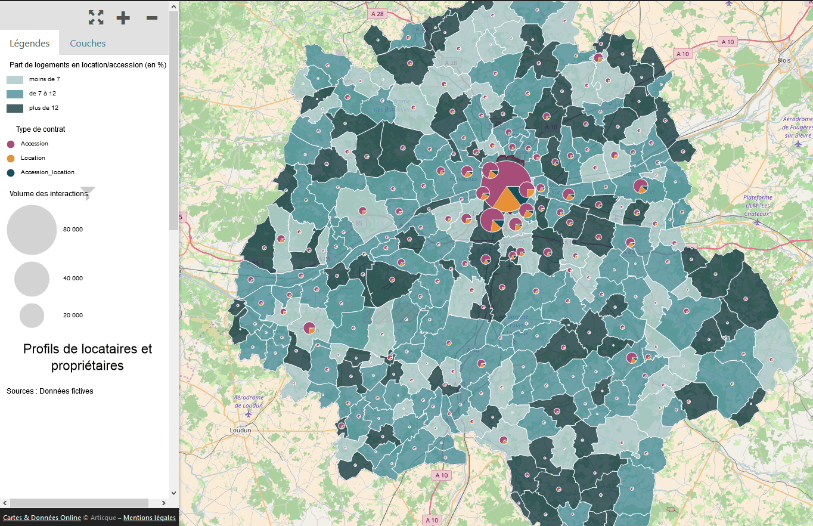Screen dimensions: 813x526
Task: Open the Mentions légales link
Action: [149, 517]
